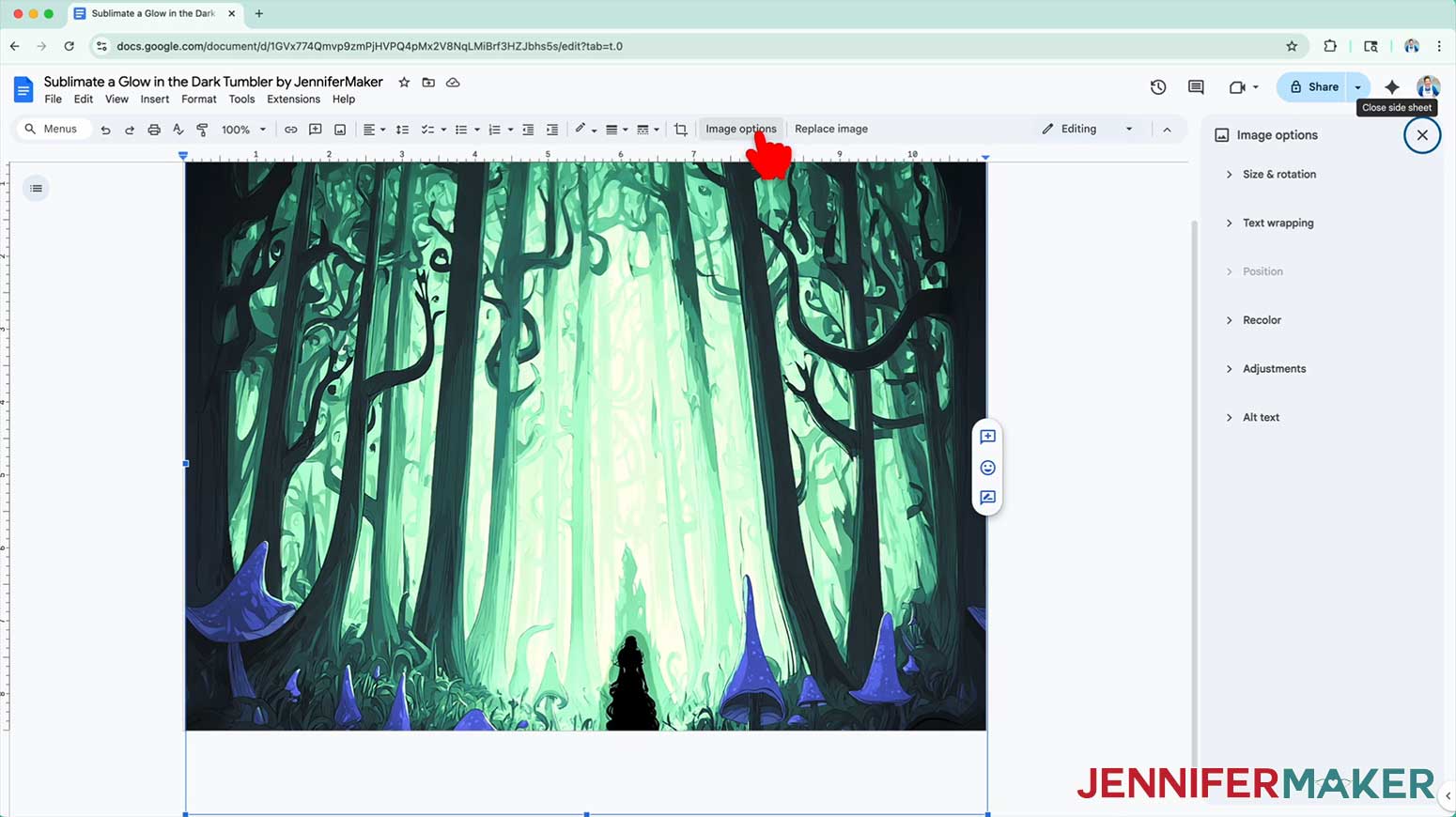Run spelling and grammar check
This screenshot has width=1456, height=817.
[x=178, y=130]
